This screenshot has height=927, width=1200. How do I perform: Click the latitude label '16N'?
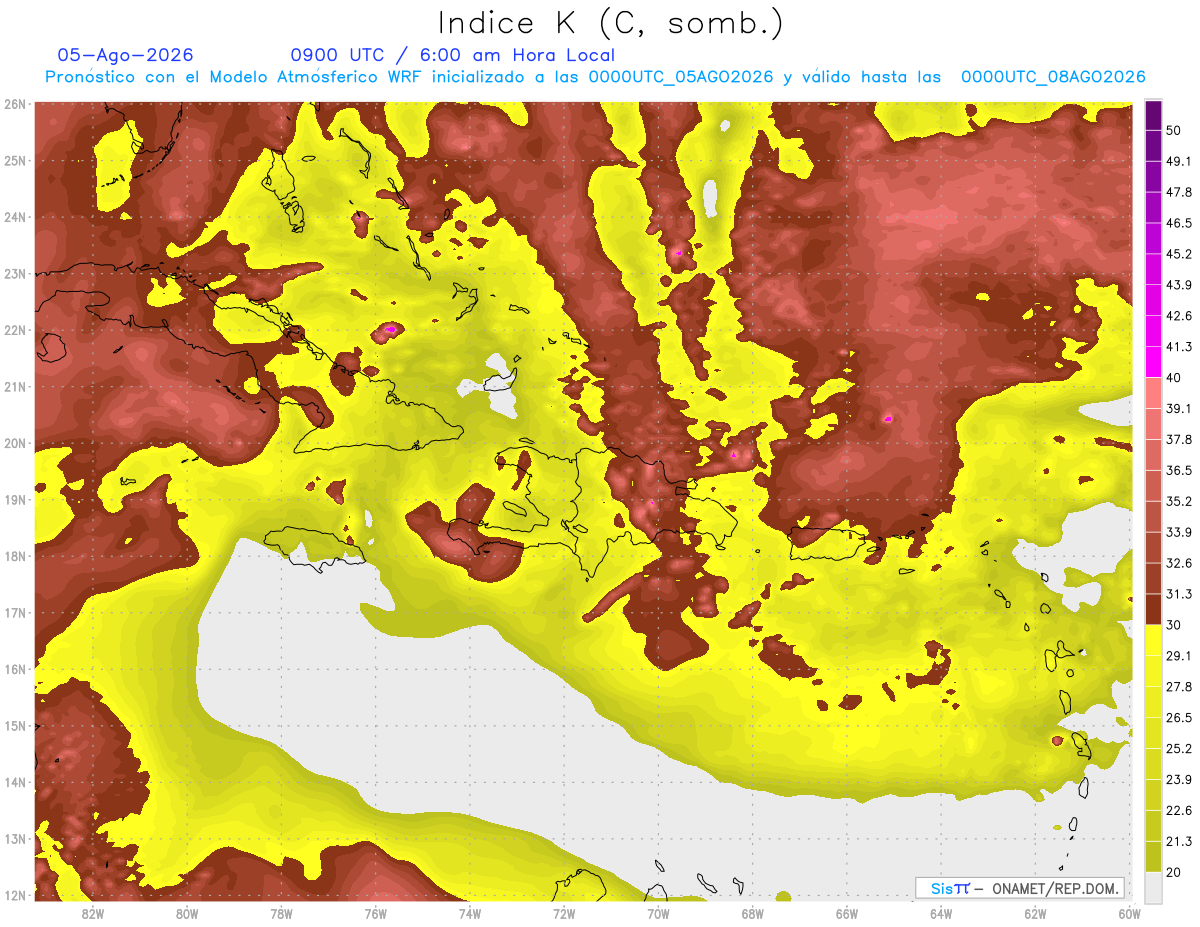click(x=15, y=669)
